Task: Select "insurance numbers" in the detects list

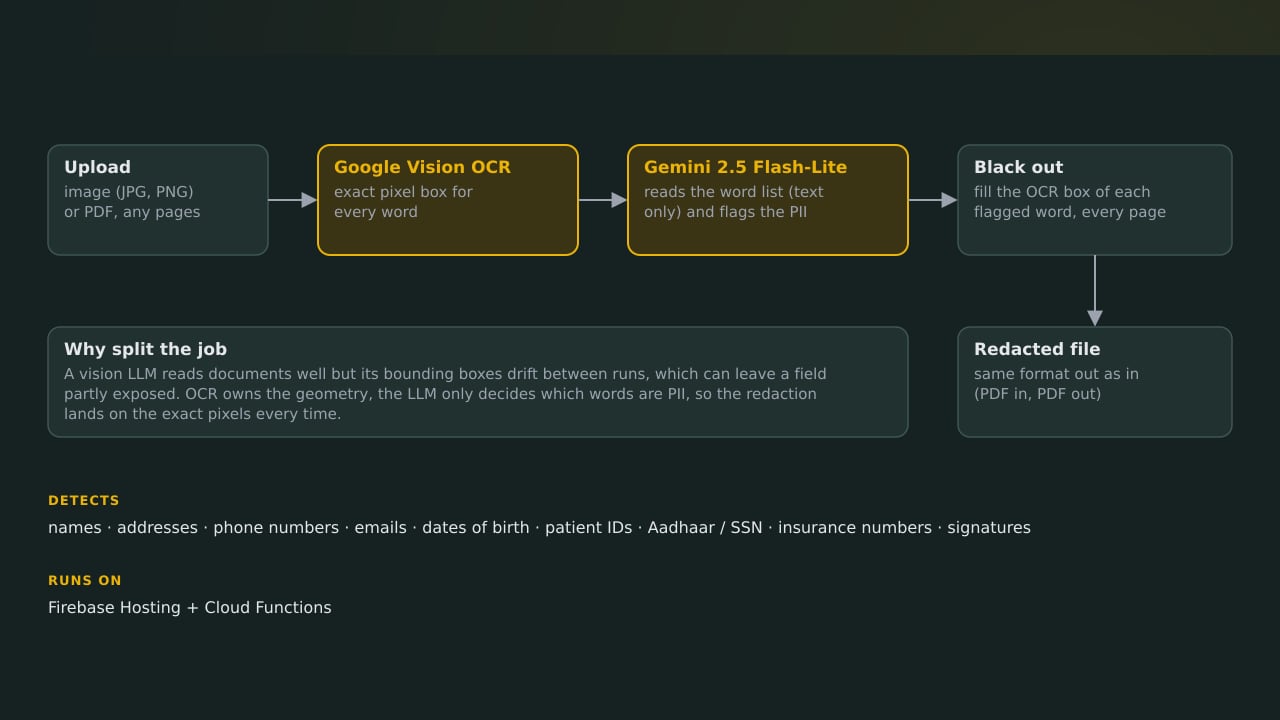Action: point(855,528)
